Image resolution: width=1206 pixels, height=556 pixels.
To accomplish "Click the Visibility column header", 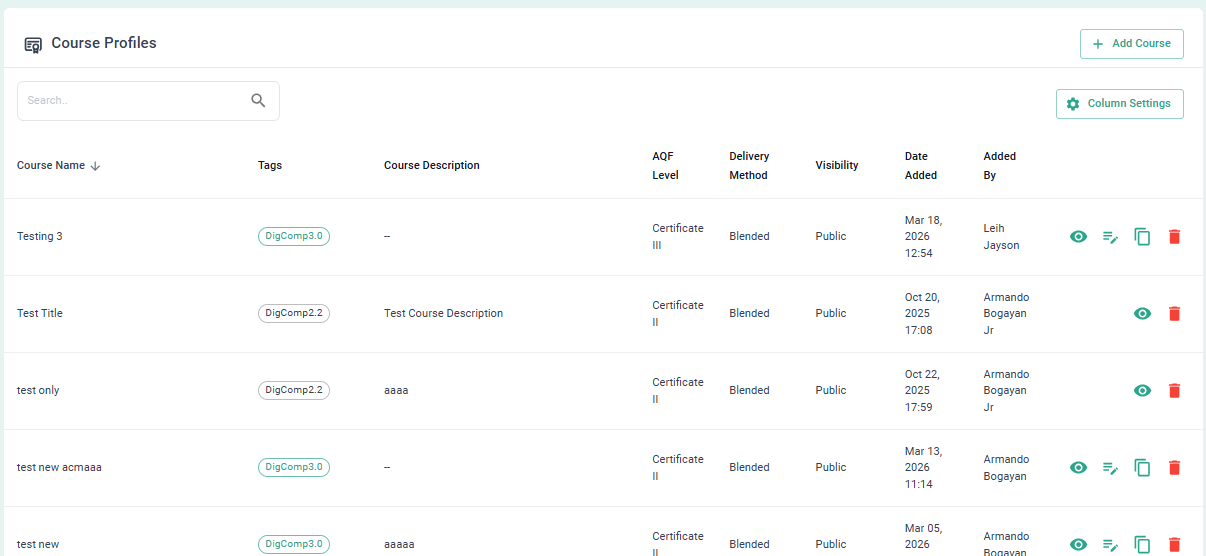I will 837,165.
